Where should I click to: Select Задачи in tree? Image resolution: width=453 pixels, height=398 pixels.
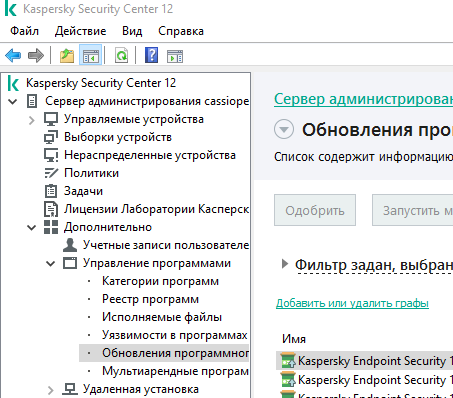click(83, 191)
